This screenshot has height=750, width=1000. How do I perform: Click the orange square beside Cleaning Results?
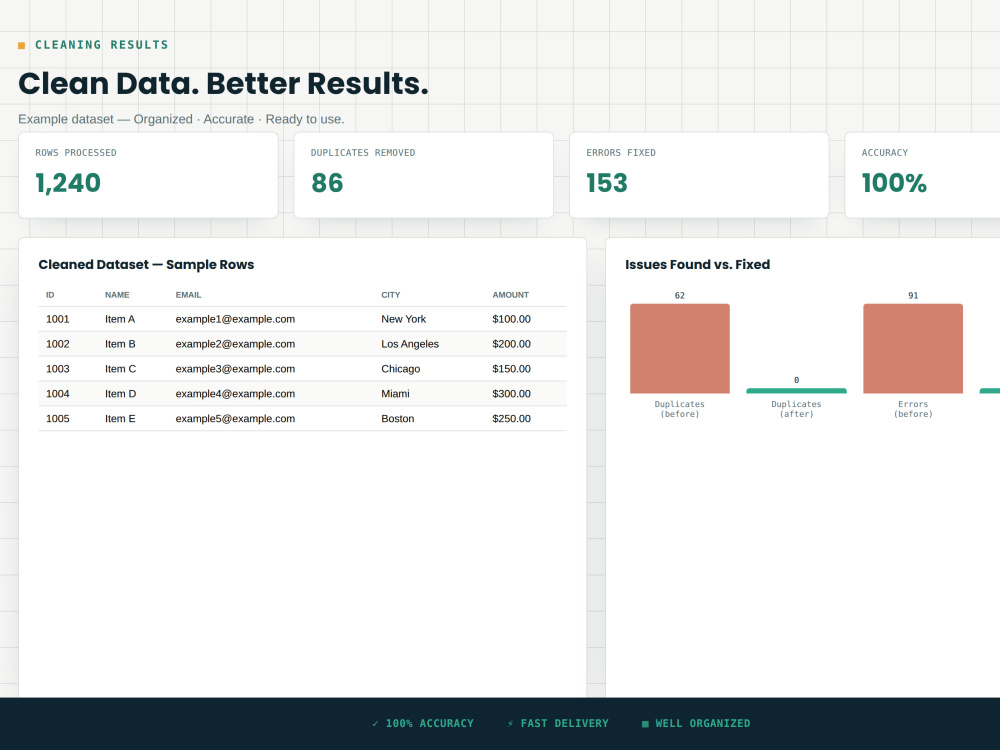point(22,45)
